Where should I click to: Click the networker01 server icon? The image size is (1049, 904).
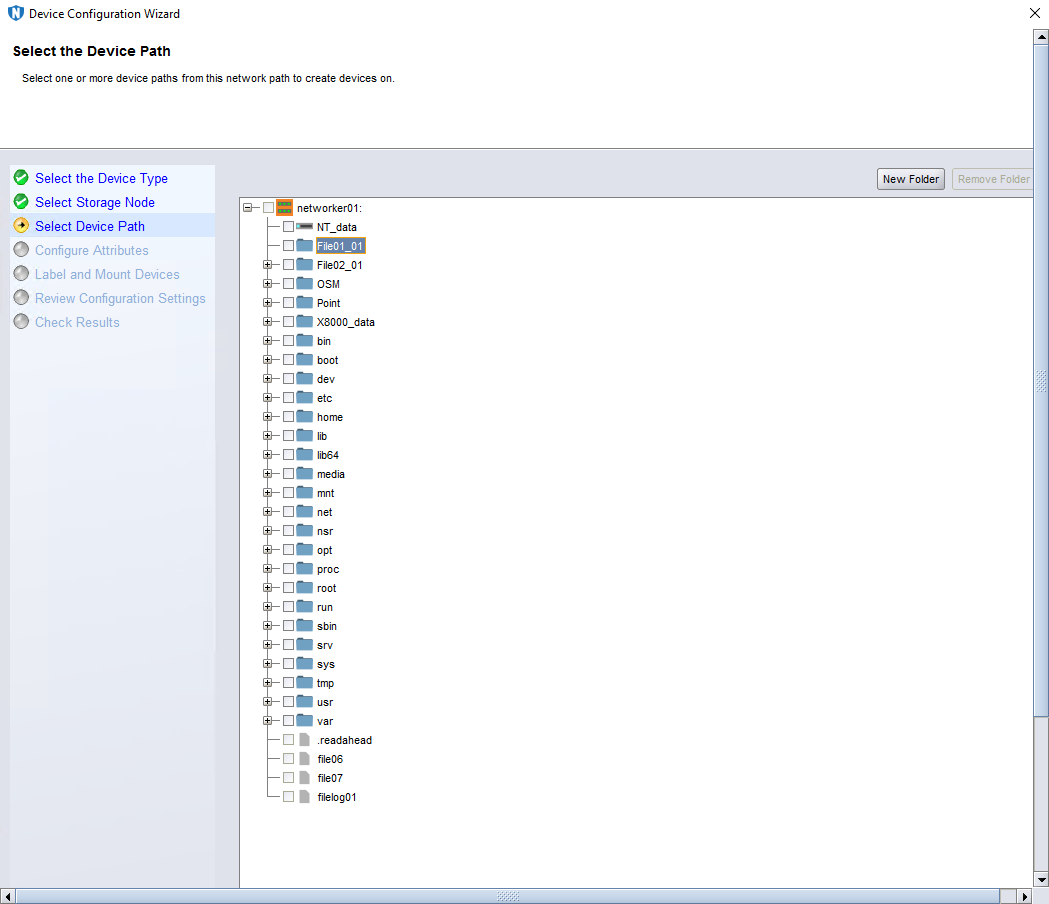(x=285, y=208)
